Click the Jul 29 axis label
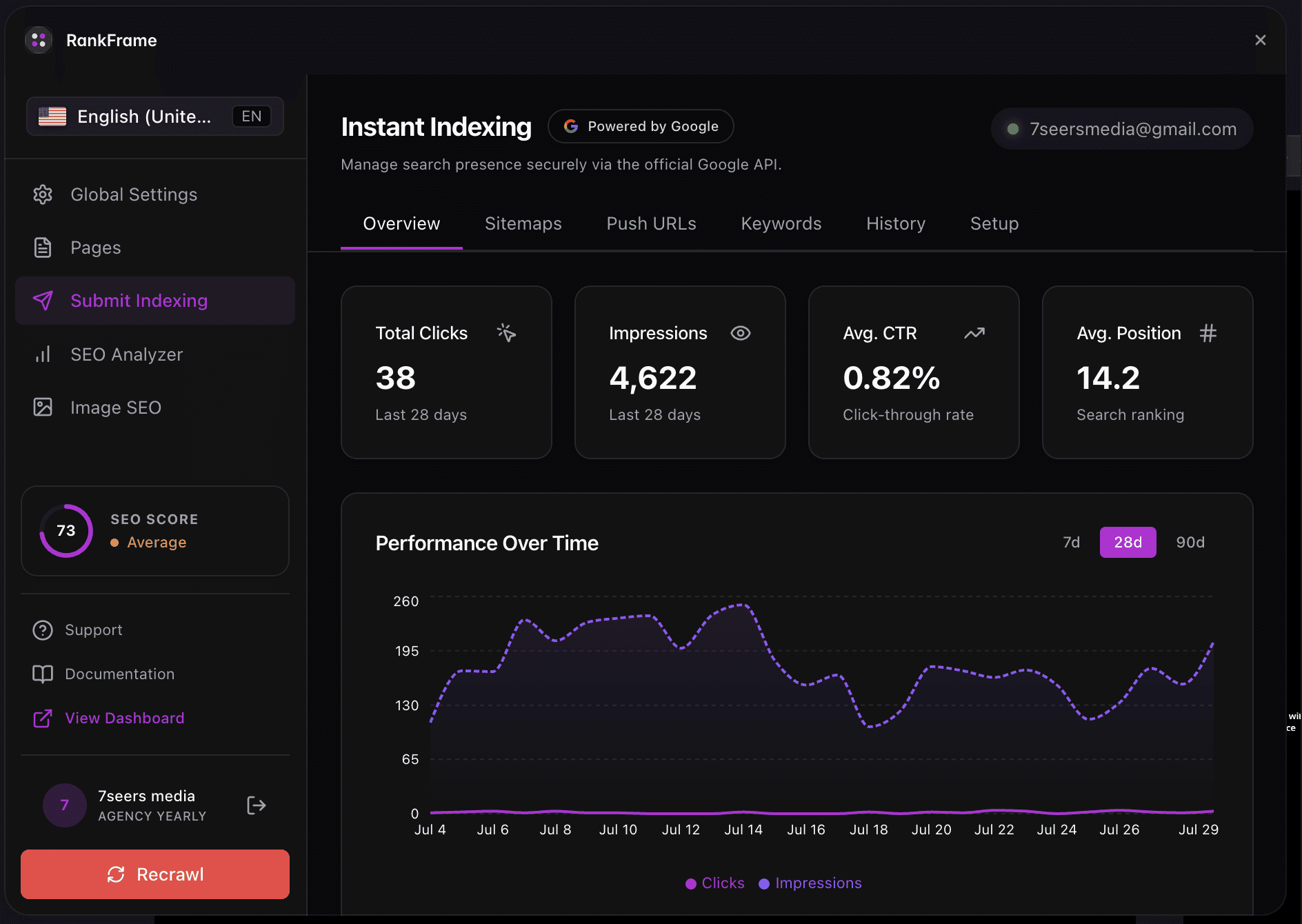The width and height of the screenshot is (1302, 924). pos(1199,830)
